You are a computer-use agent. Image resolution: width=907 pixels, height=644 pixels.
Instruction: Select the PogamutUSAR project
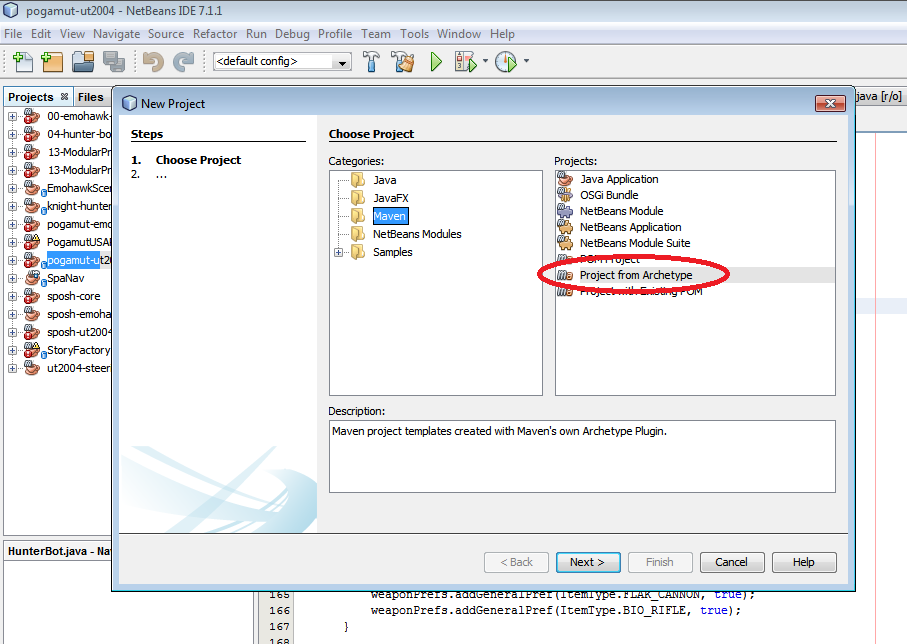point(79,242)
